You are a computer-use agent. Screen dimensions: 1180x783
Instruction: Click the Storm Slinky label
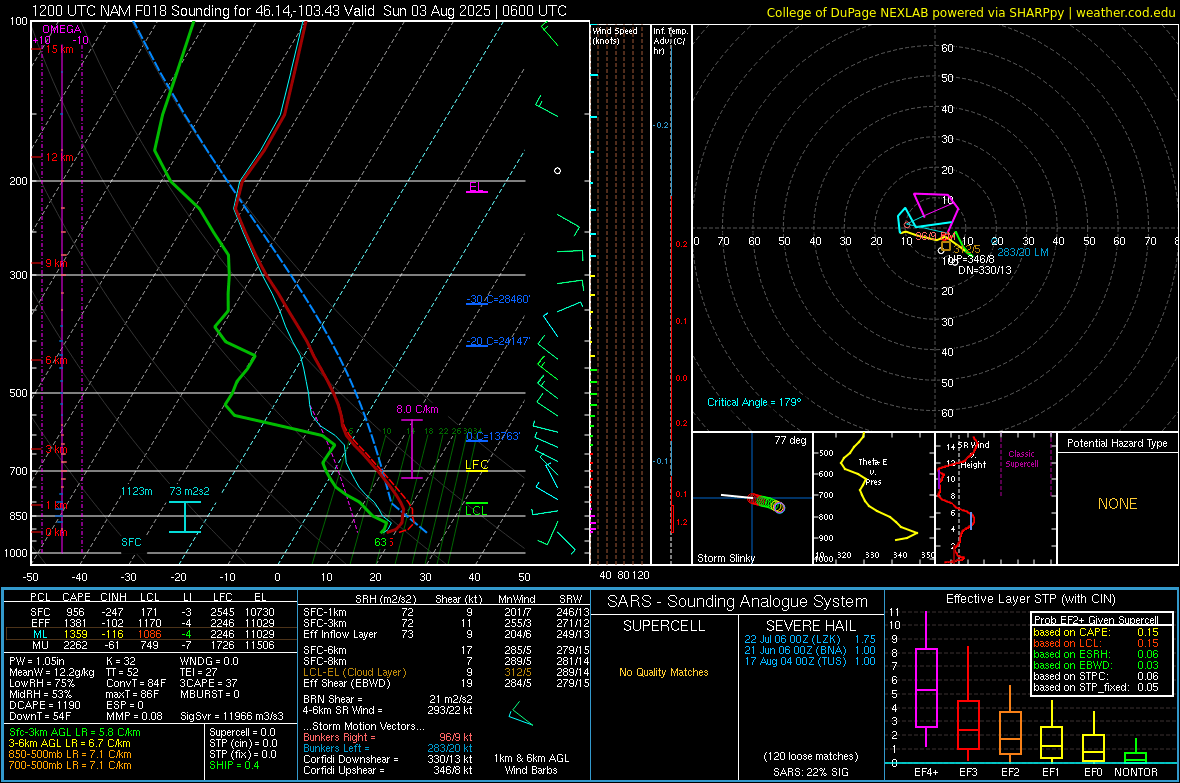725,558
